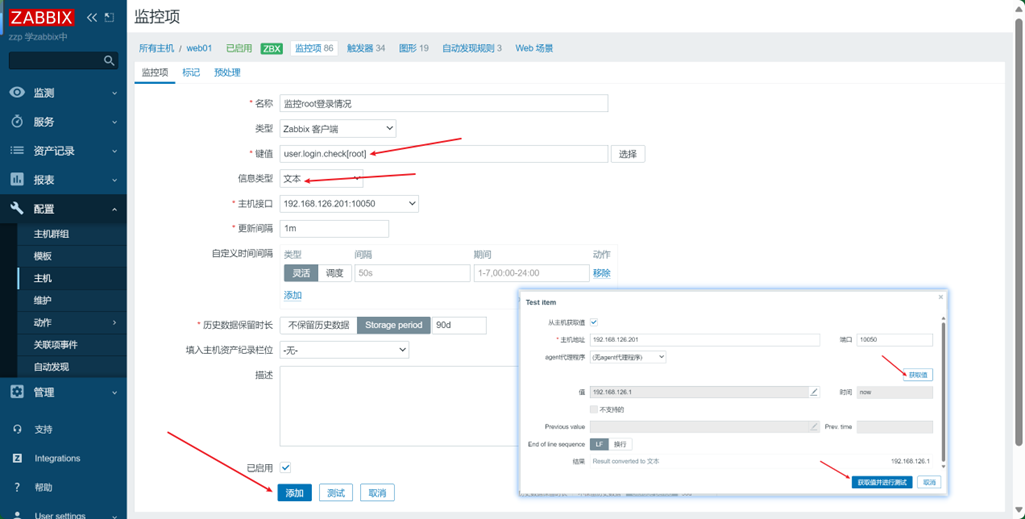Open the 触发器 34 tab
Viewport: 1025px width, 519px height.
pyautogui.click(x=366, y=48)
